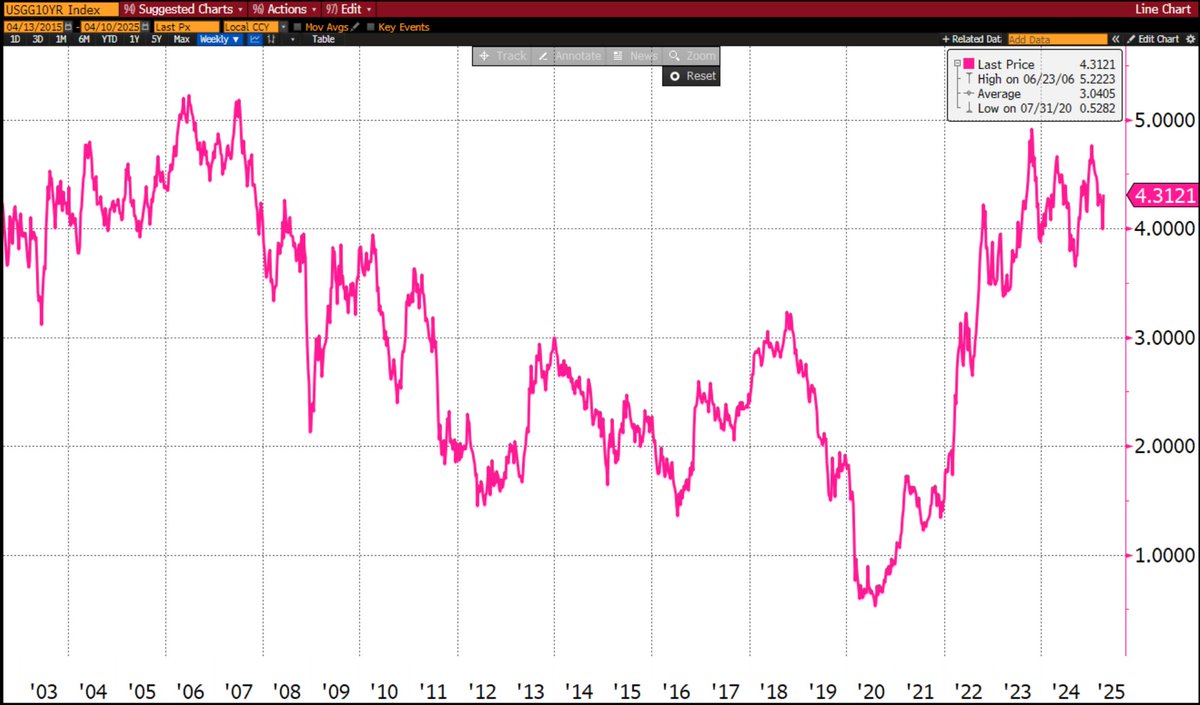Open the Weekly periodicity dropdown
The image size is (1200, 705).
point(219,39)
